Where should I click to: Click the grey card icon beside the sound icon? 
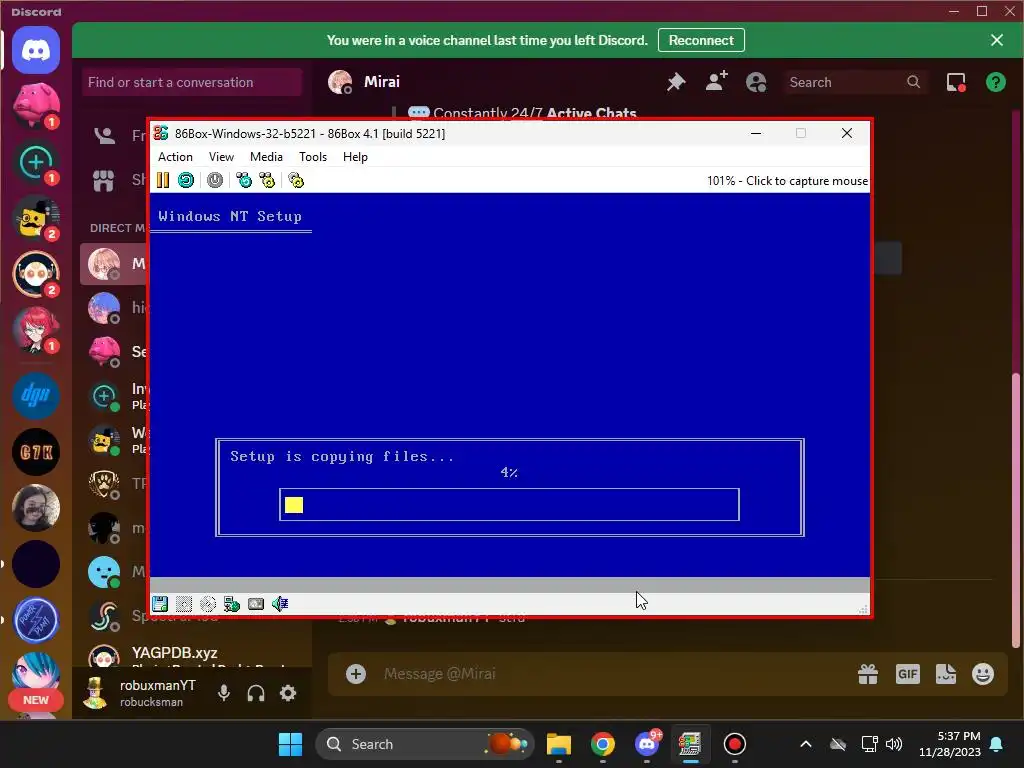pos(256,603)
